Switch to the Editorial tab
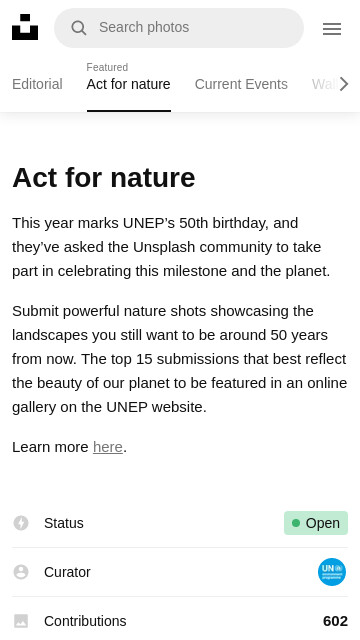The width and height of the screenshot is (360, 640). (37, 84)
